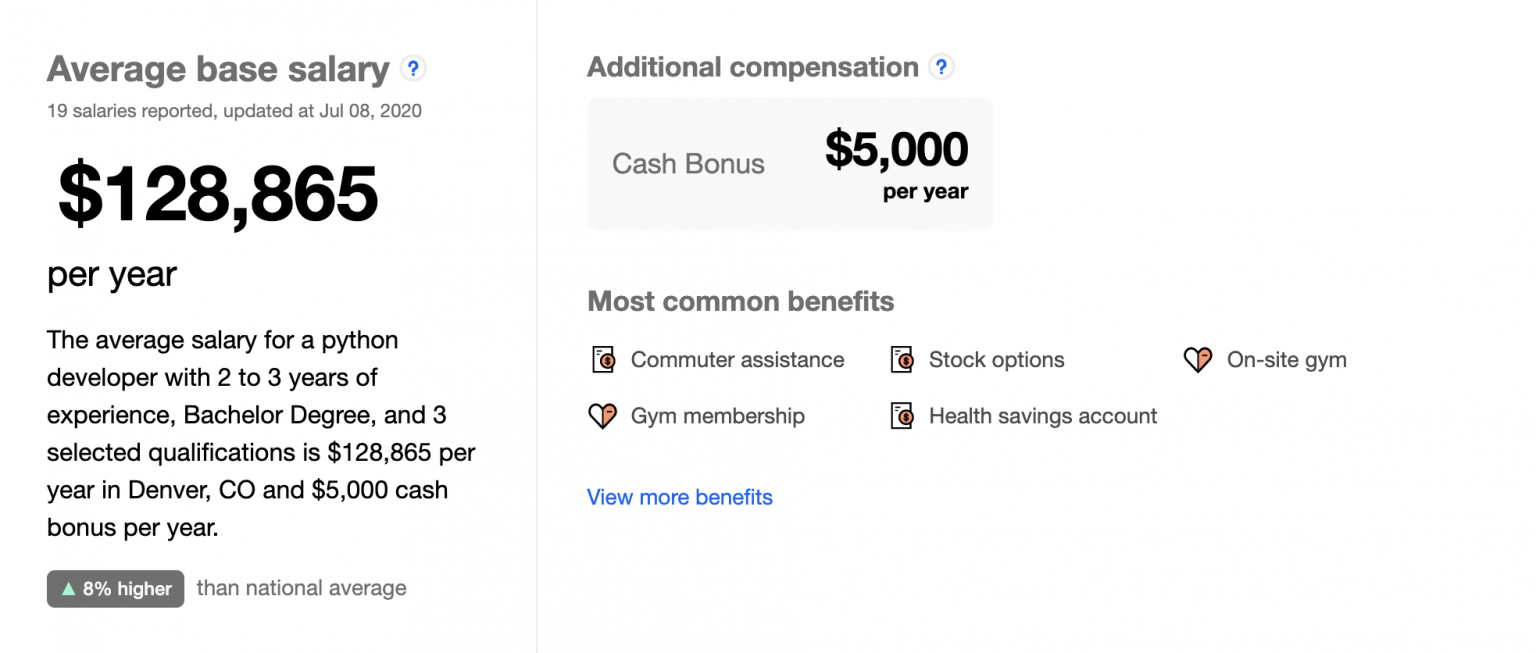
Task: Select the Cash Bonus compensation card
Action: click(x=790, y=163)
